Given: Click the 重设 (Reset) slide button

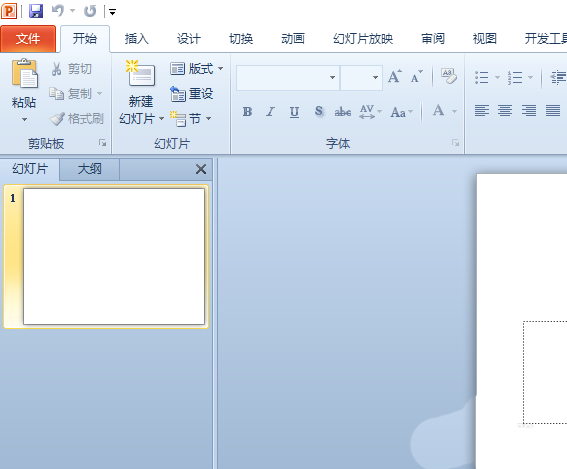Looking at the screenshot, I should click(x=192, y=94).
